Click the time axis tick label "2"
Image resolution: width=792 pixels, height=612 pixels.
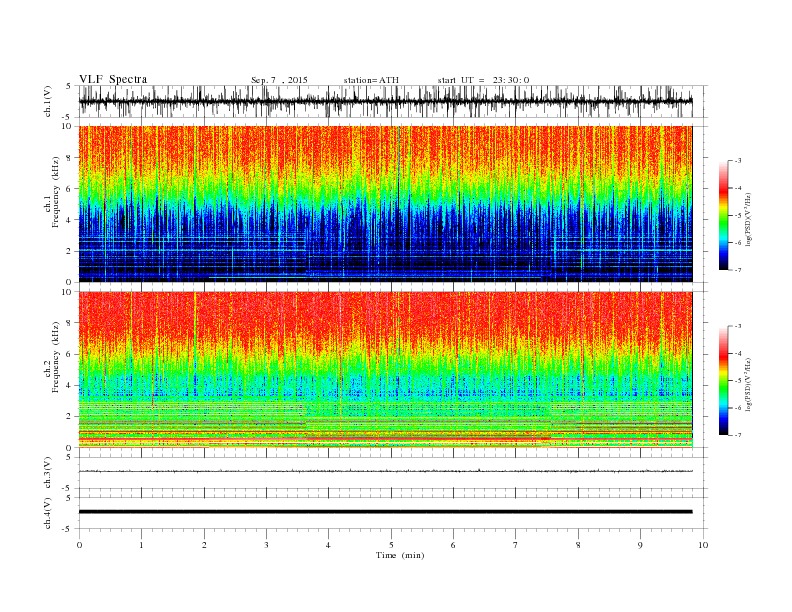[x=204, y=545]
